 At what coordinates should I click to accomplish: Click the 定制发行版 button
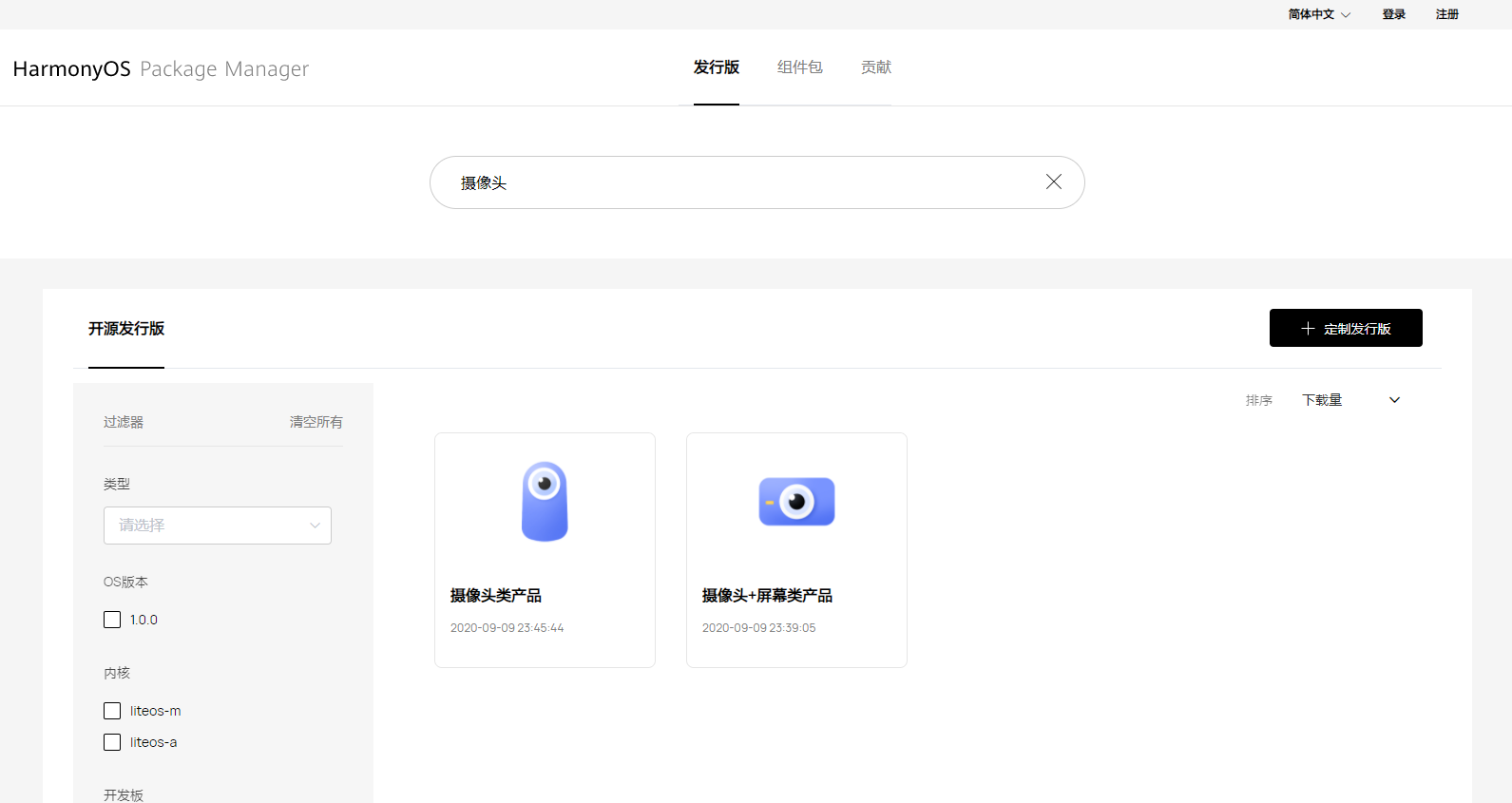click(1346, 328)
